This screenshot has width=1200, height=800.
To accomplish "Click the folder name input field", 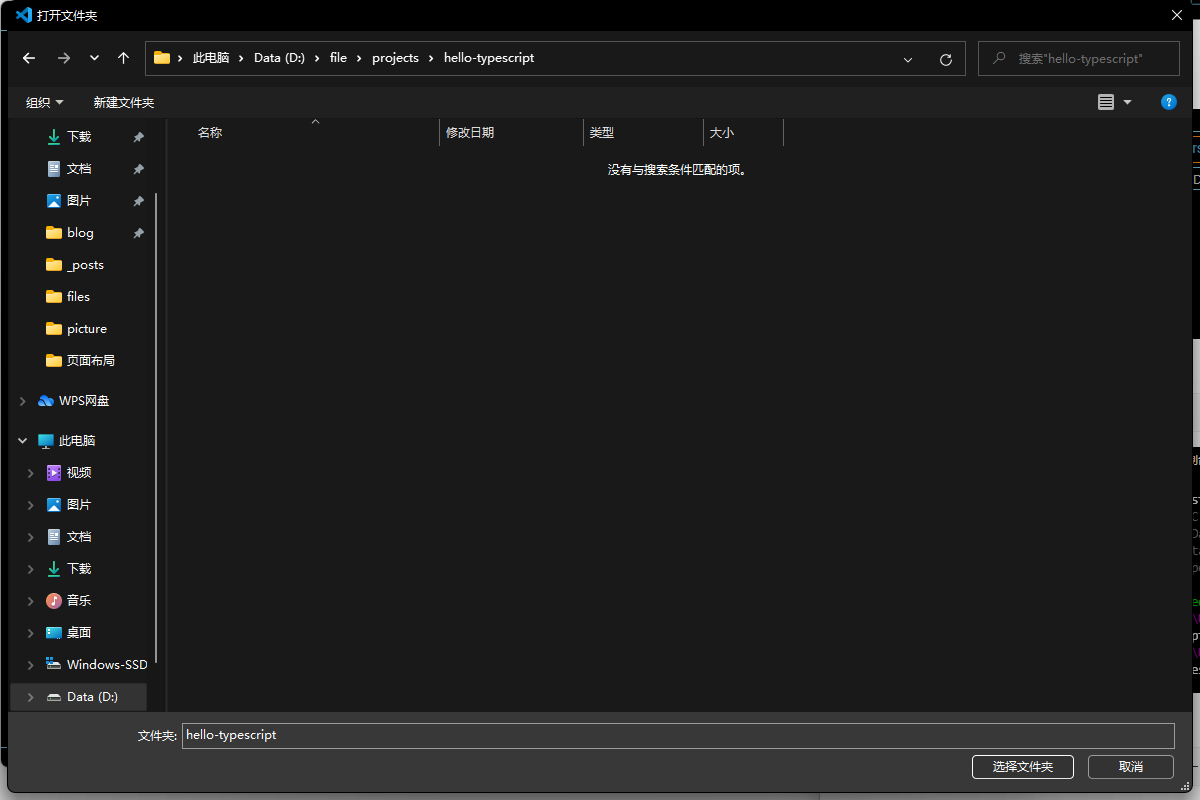I will 677,735.
